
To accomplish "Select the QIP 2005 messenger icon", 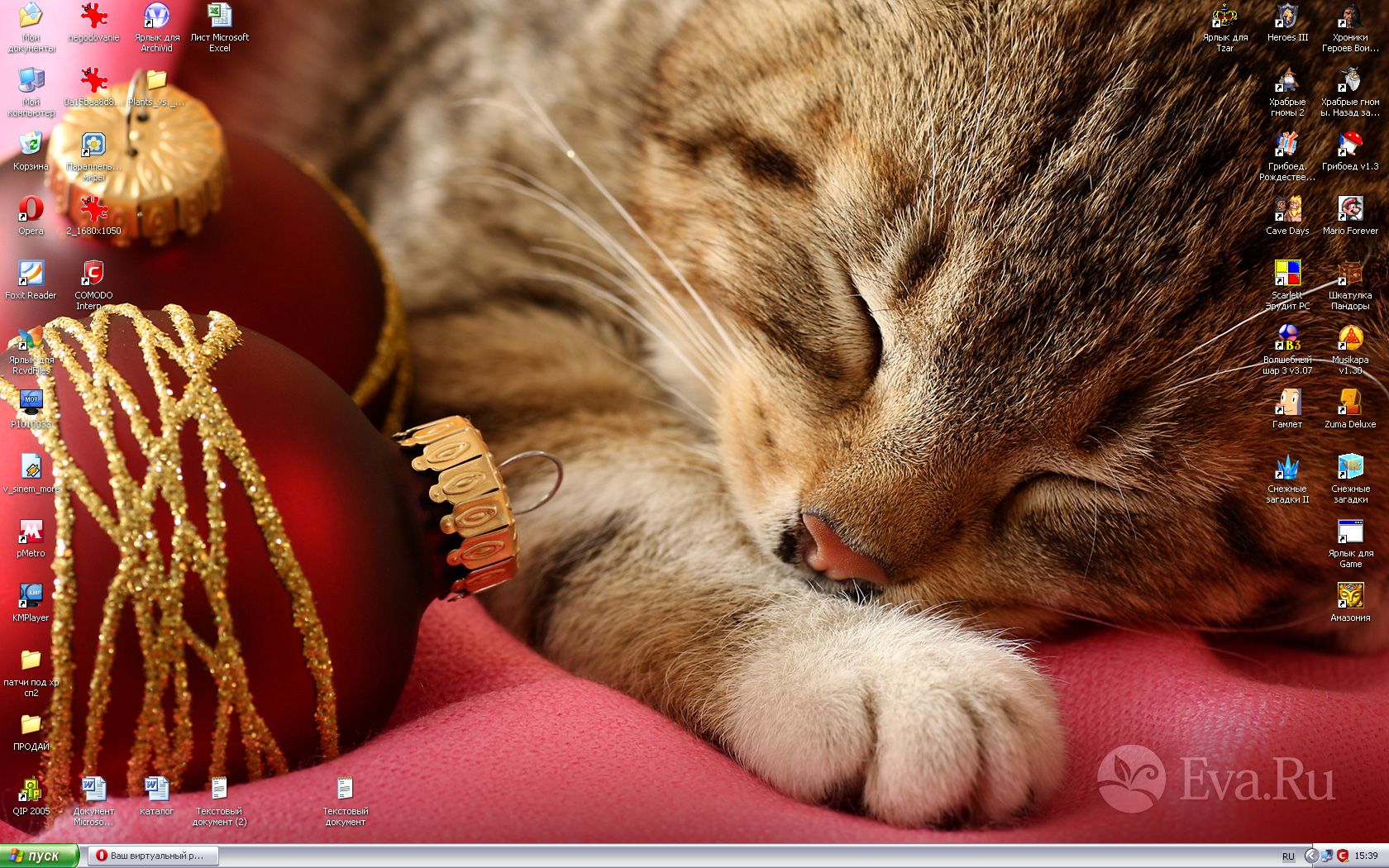I will 31,790.
